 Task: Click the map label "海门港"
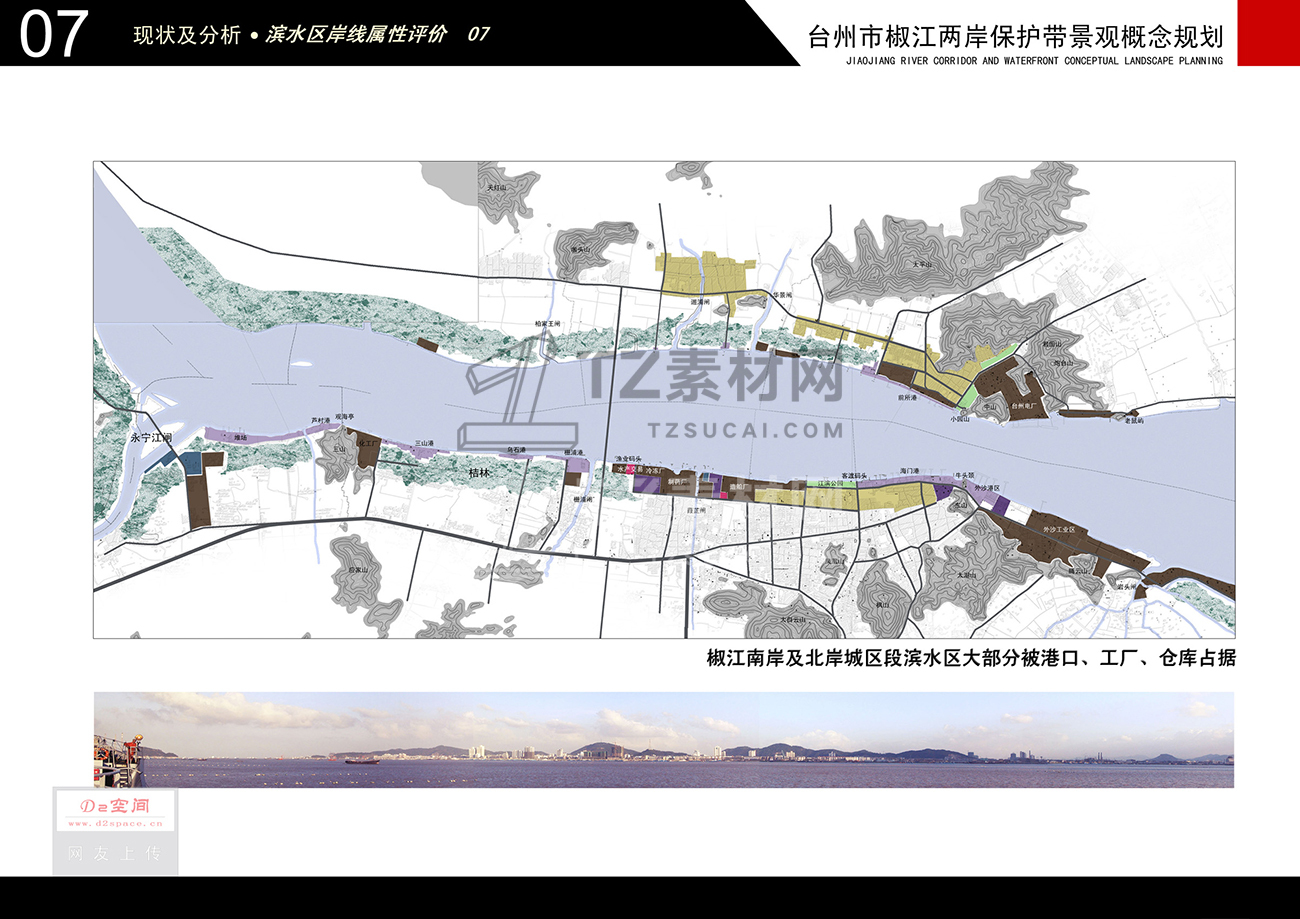[908, 469]
